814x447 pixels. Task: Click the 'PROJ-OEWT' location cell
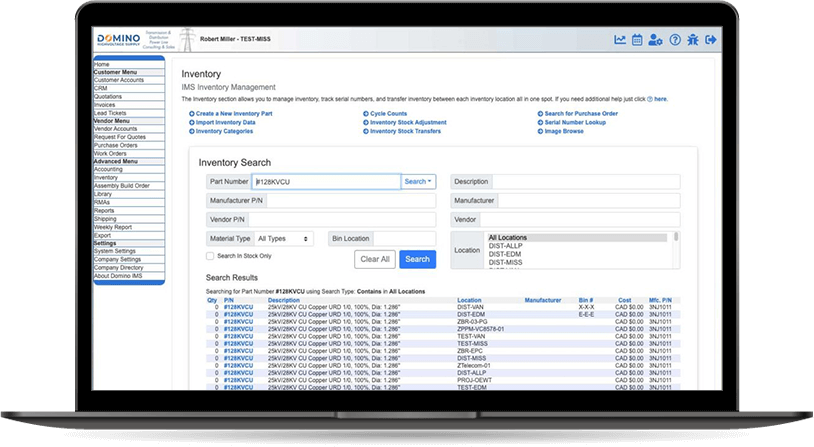[474, 380]
